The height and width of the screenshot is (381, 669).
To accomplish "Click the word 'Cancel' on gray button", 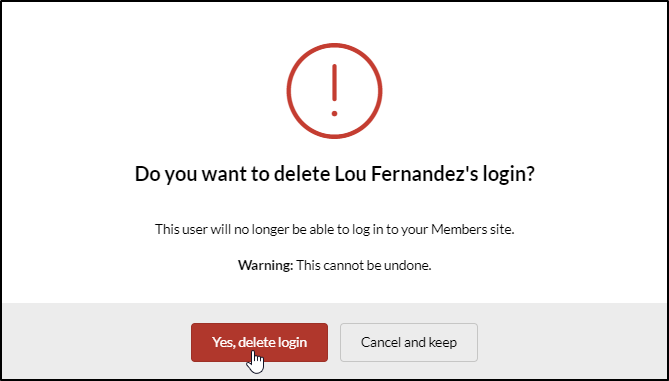I will (377, 342).
